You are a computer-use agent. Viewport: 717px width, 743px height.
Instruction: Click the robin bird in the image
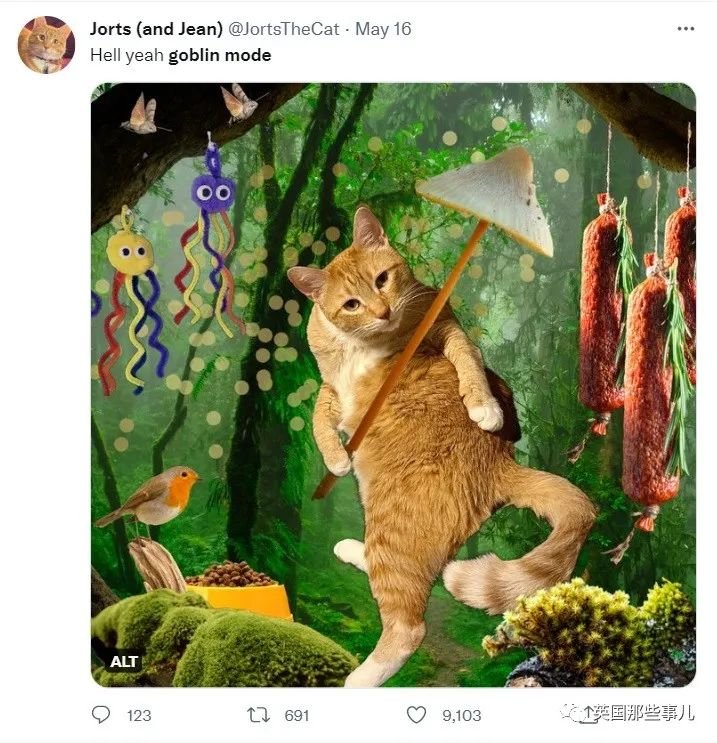point(152,497)
